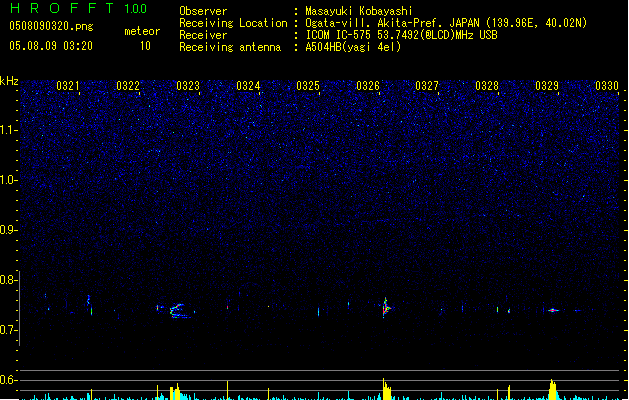Click the kHz axis unit label

[9, 81]
